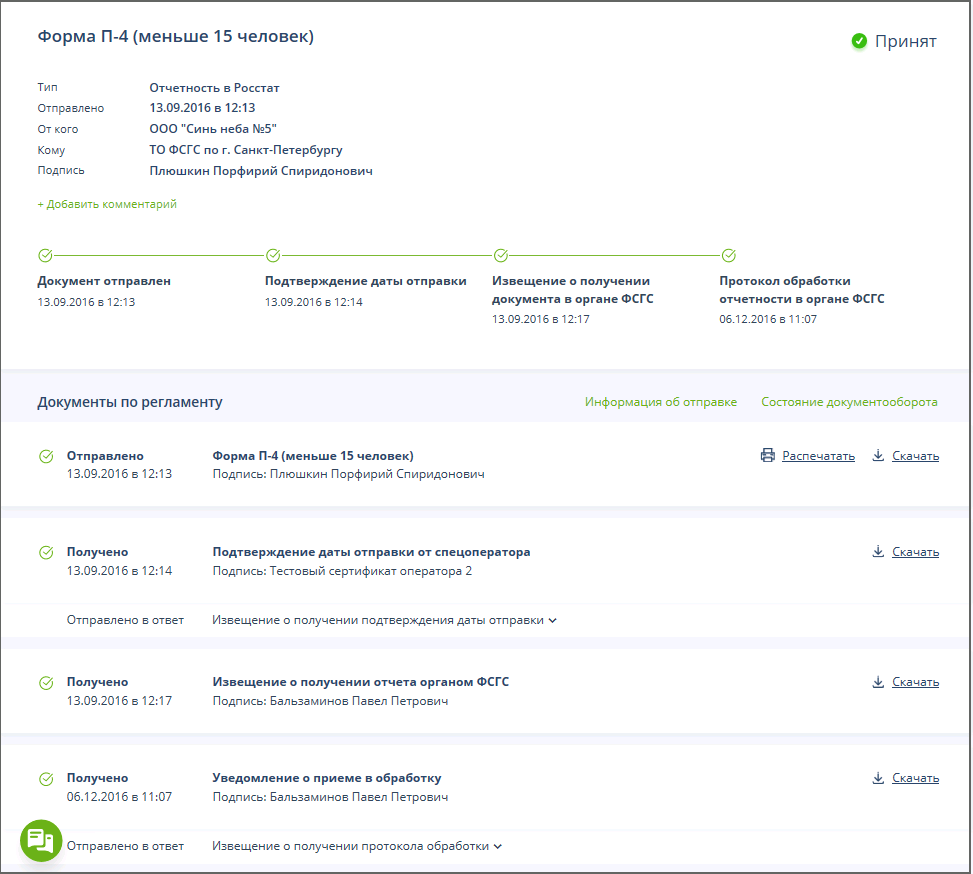Click download icon for Подтверждение даты отправки
The height and width of the screenshot is (874, 973).
878,552
